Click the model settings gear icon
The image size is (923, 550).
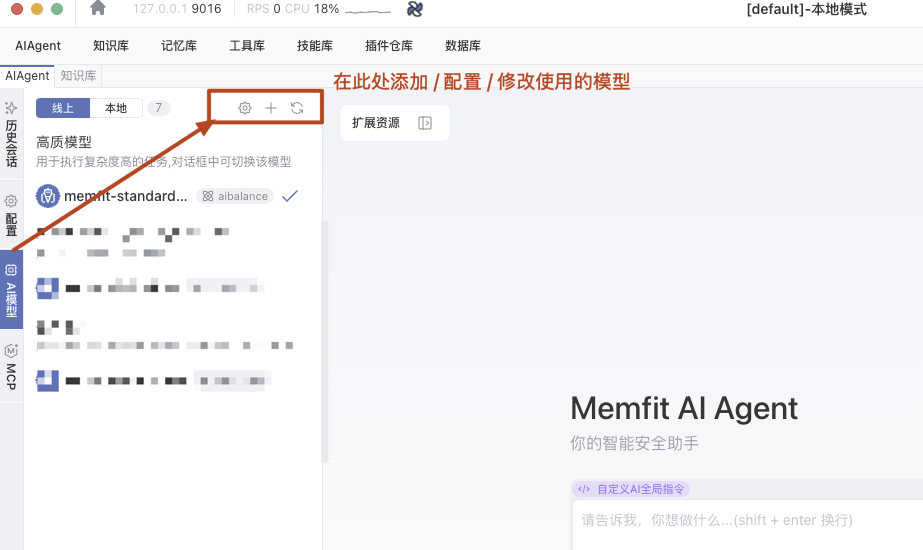[245, 108]
